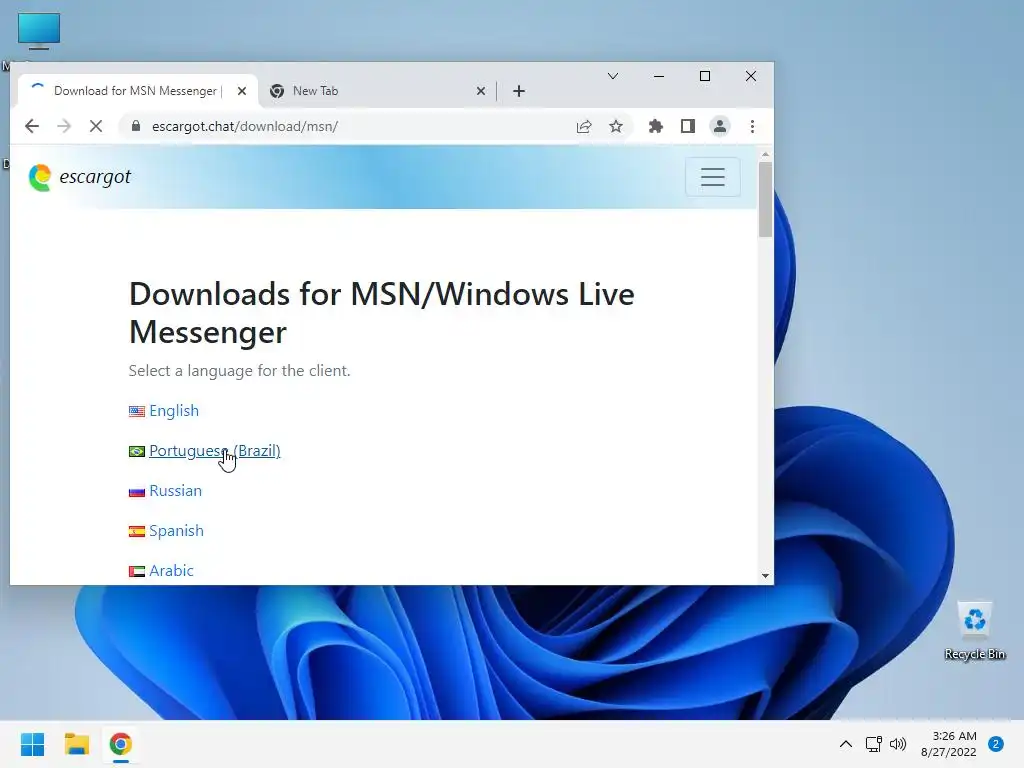Choose the Arabic language link
The width and height of the screenshot is (1024, 768).
pyautogui.click(x=171, y=571)
